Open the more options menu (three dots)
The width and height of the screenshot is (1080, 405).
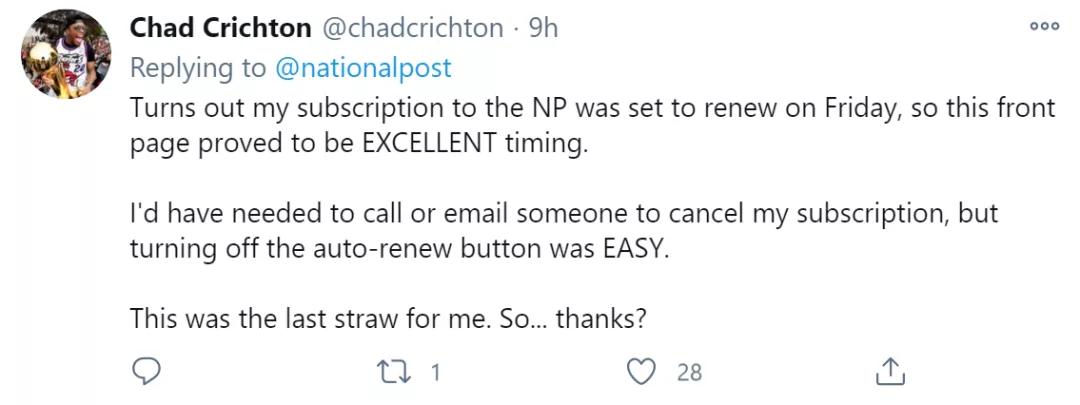[1043, 27]
